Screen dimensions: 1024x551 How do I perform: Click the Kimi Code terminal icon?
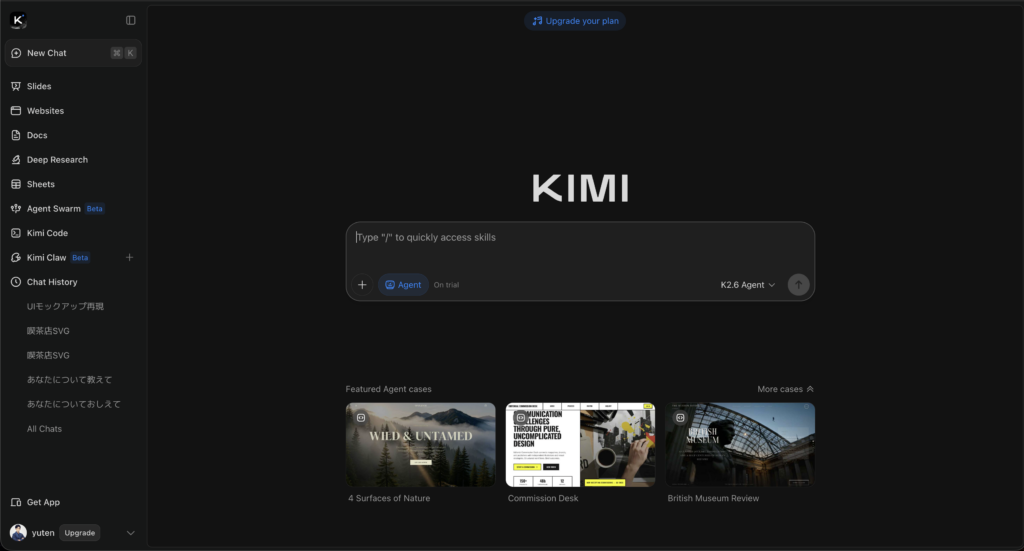pos(16,233)
